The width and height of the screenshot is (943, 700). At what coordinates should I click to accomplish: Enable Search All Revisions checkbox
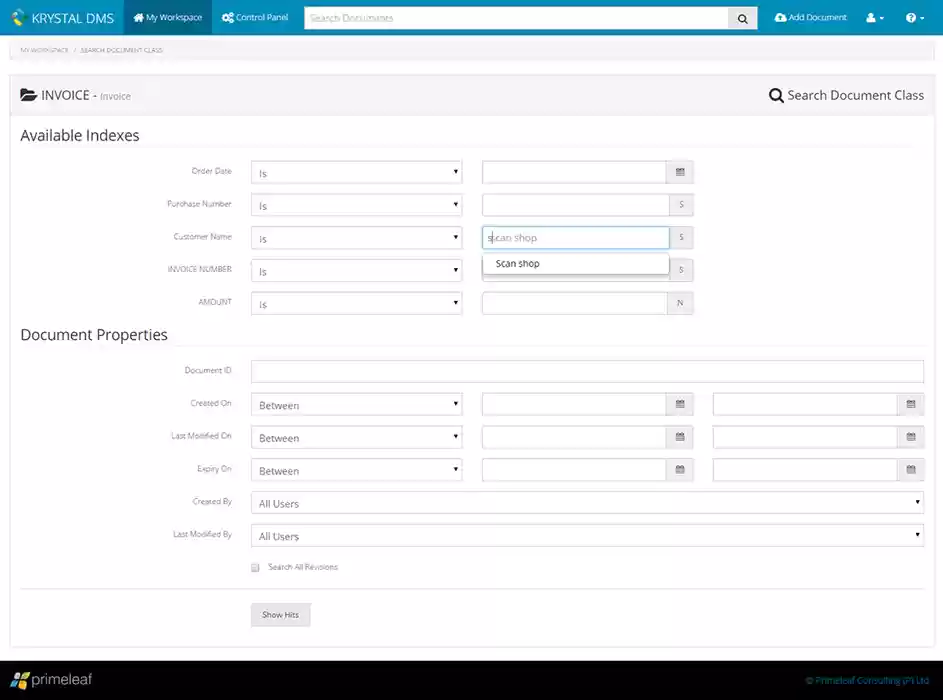256,568
